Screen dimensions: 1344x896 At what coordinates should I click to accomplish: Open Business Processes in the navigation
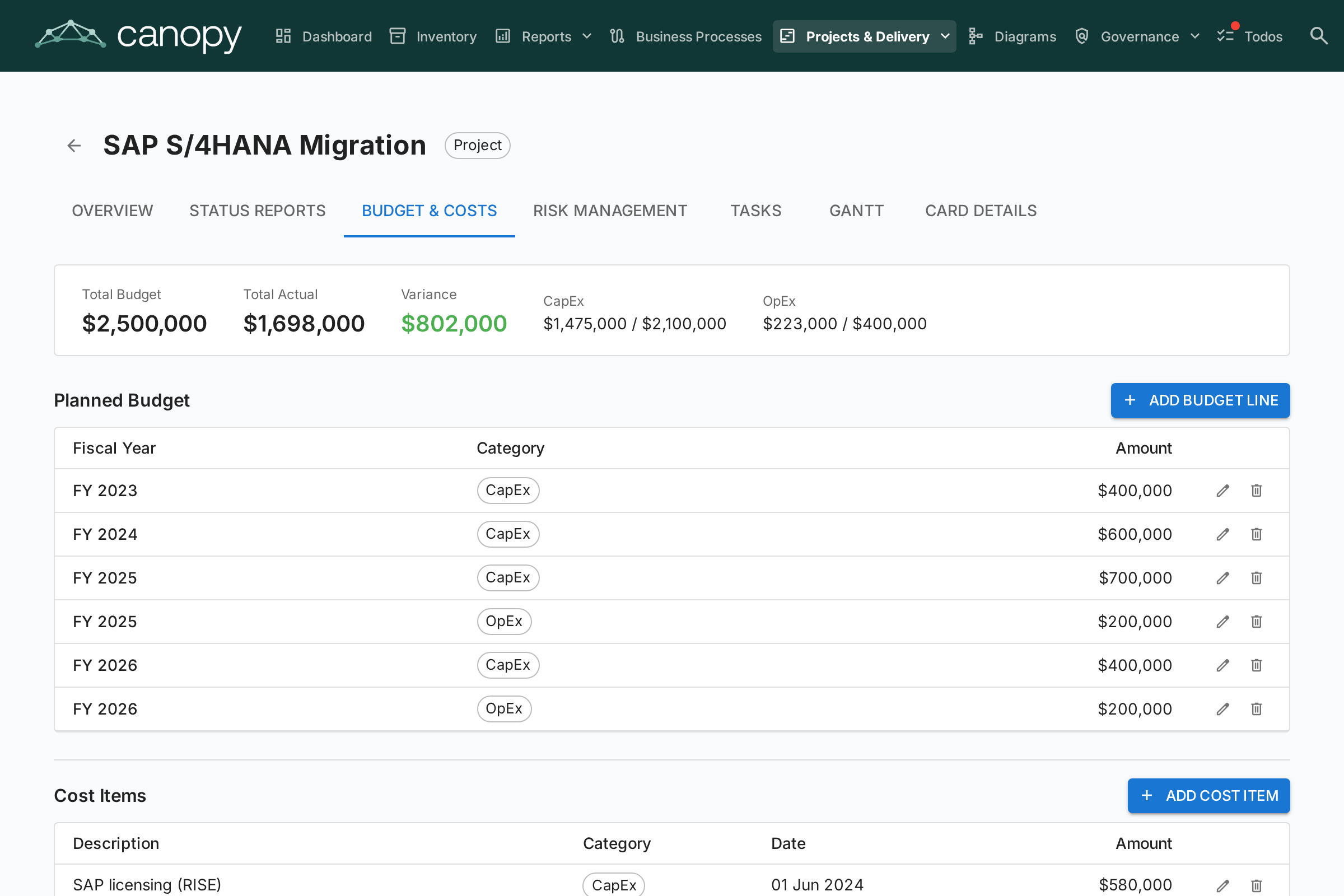coord(685,36)
